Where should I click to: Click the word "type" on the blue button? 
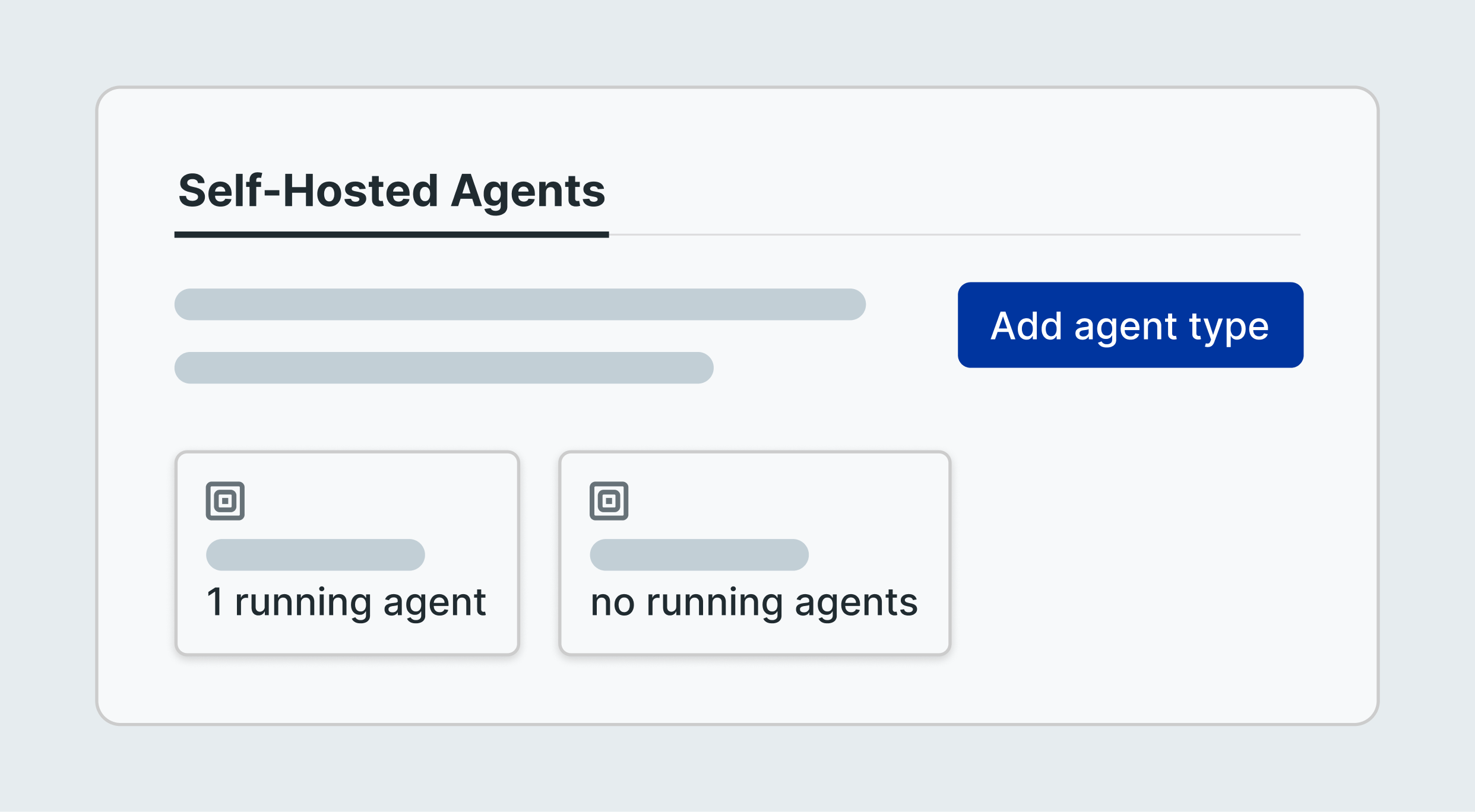pos(1229,328)
